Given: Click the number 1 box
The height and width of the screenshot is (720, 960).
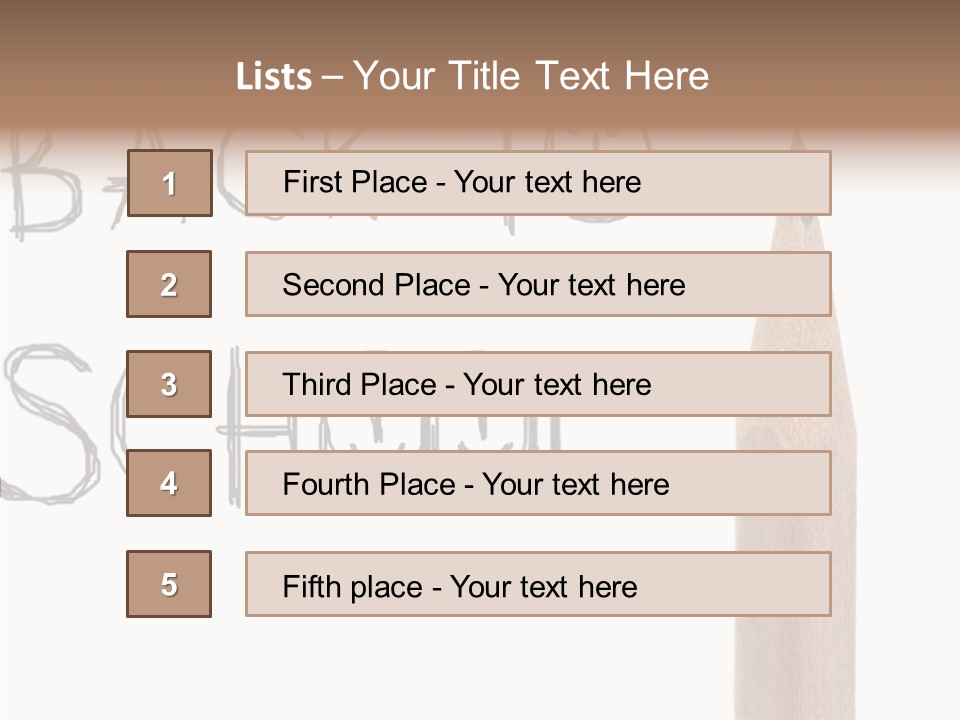Looking at the screenshot, I should [170, 183].
